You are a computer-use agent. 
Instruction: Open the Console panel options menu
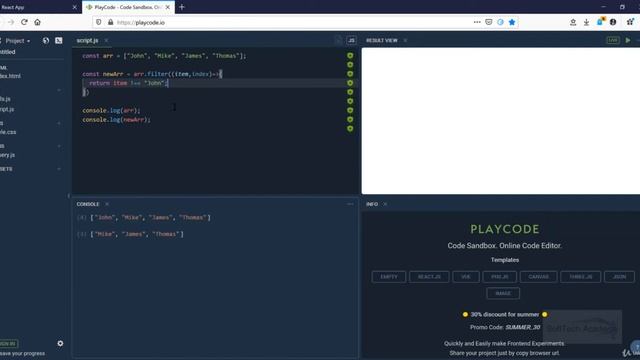click(350, 204)
